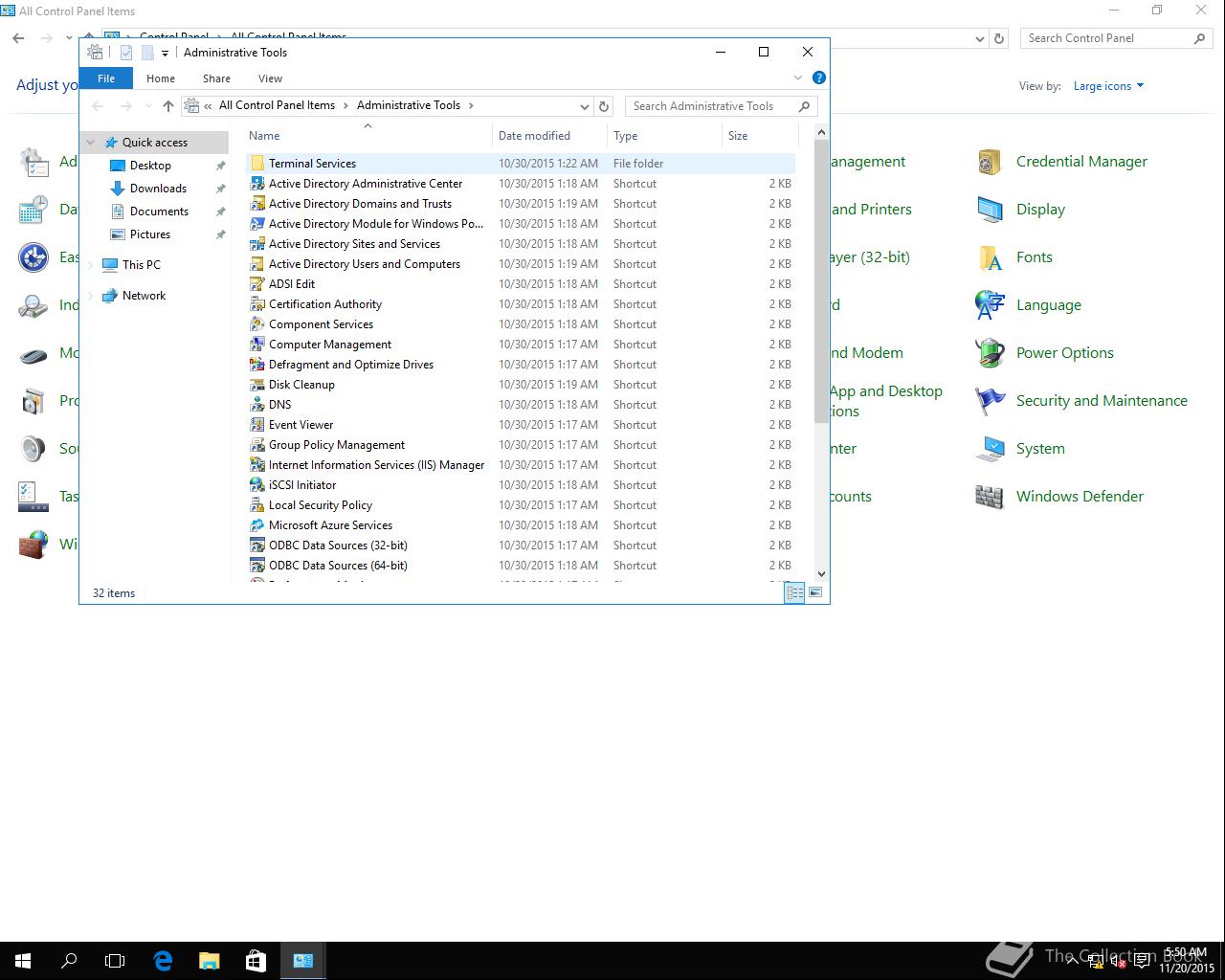Click Computer Management shortcut icon

(x=256, y=345)
